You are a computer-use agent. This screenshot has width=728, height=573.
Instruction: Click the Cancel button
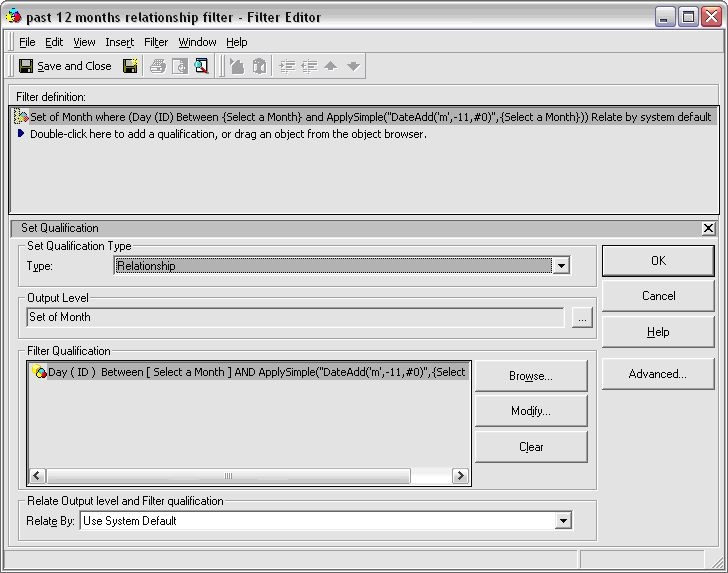click(x=658, y=296)
